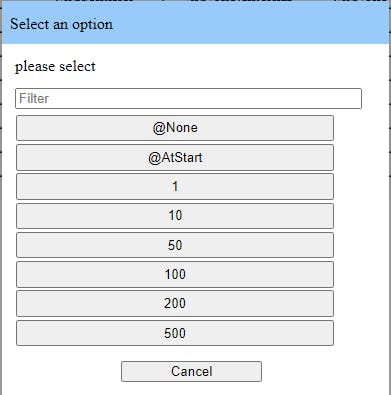
Task: Set the count to 500
Action: click(175, 333)
